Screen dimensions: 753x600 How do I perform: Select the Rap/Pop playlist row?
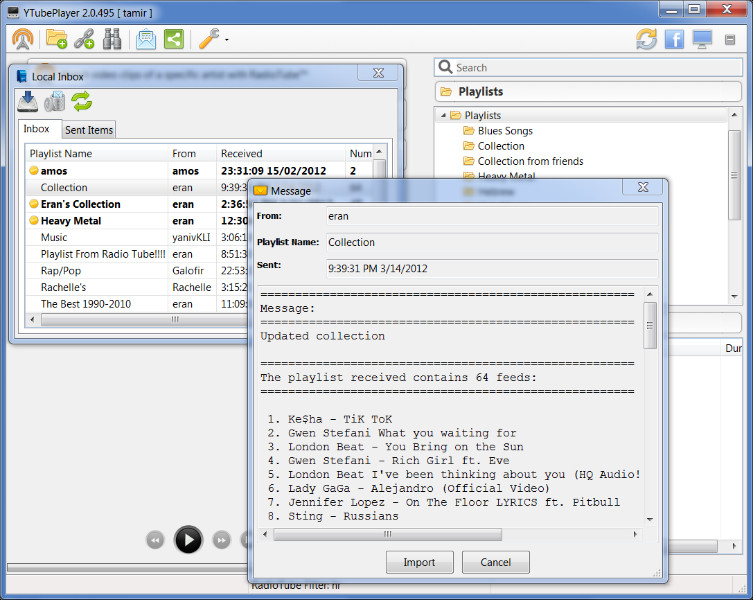coord(61,271)
